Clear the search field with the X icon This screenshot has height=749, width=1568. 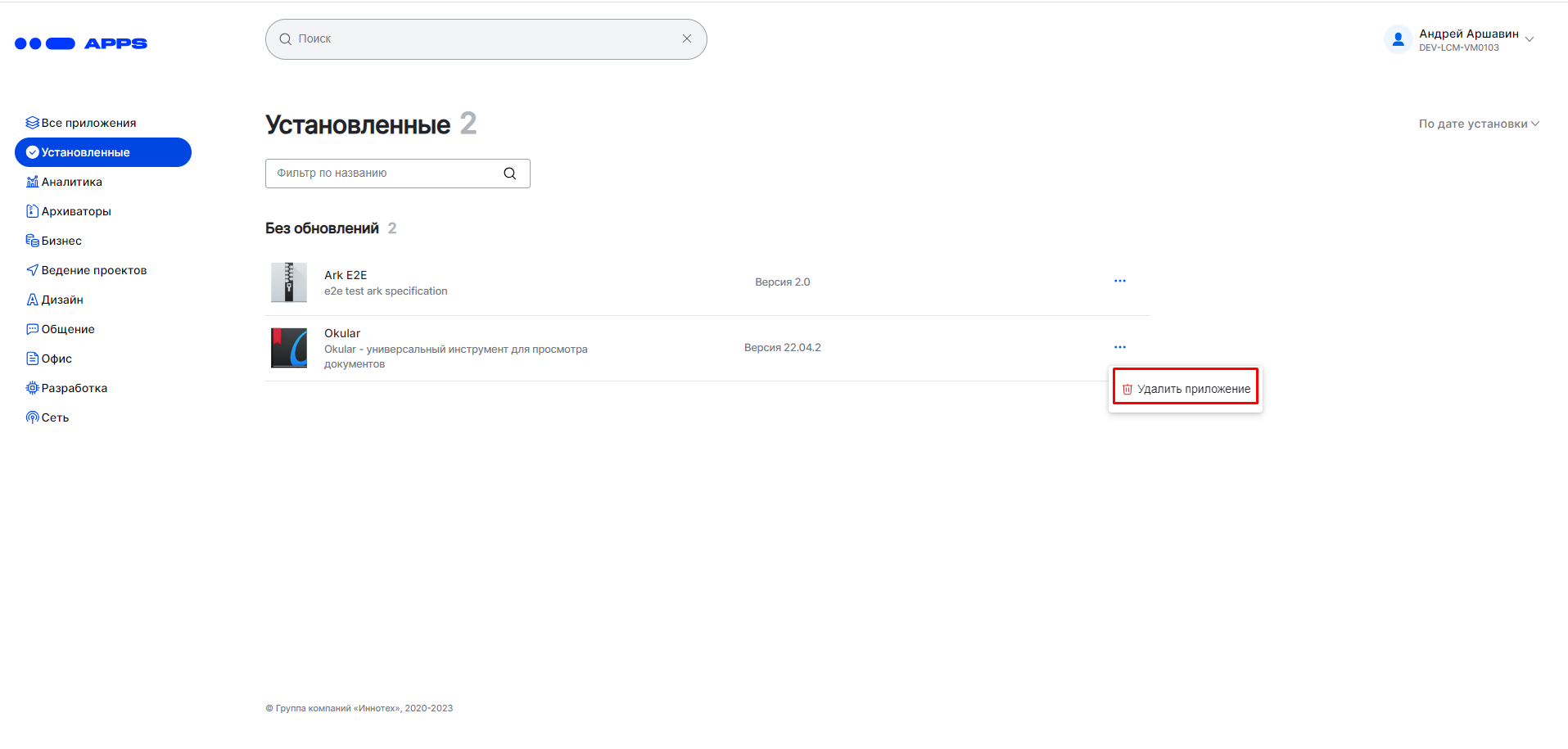(x=686, y=38)
